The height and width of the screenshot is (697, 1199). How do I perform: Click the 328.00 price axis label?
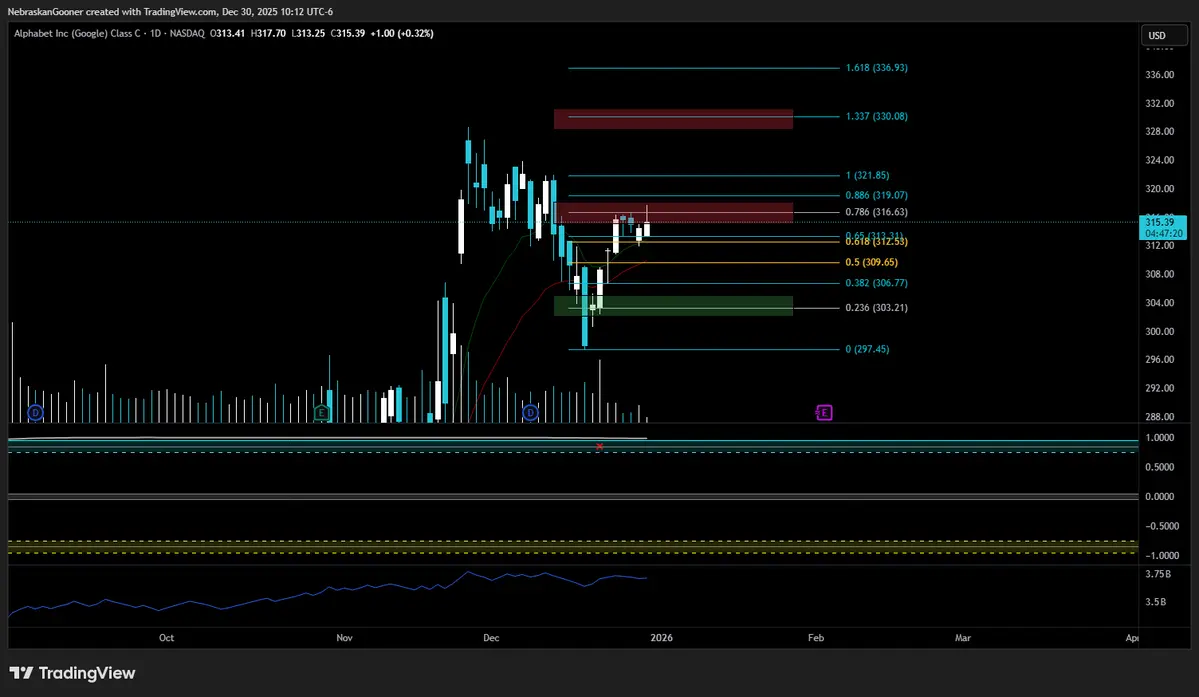(1159, 131)
